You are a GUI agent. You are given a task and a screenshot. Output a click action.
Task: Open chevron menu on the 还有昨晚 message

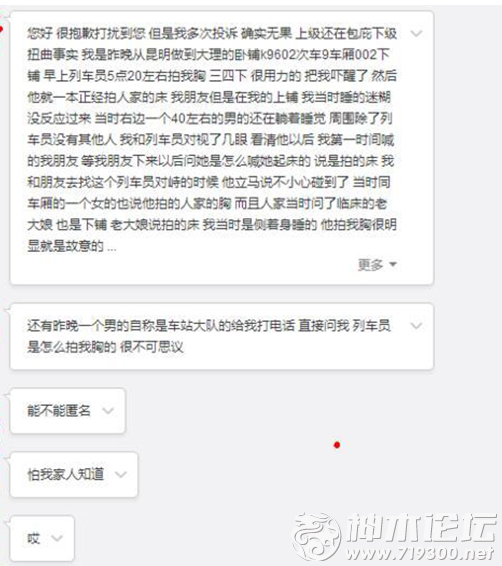click(416, 326)
